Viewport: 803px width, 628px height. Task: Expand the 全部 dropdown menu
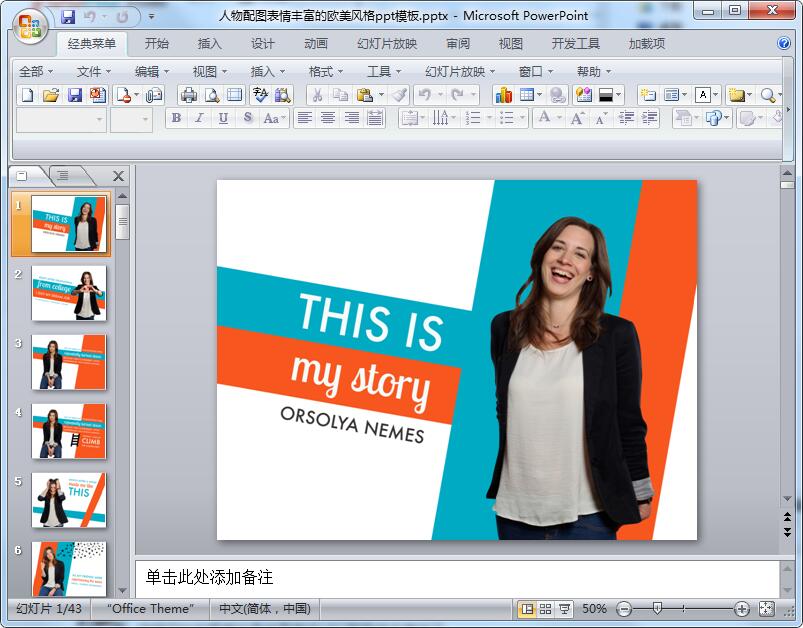coord(36,72)
